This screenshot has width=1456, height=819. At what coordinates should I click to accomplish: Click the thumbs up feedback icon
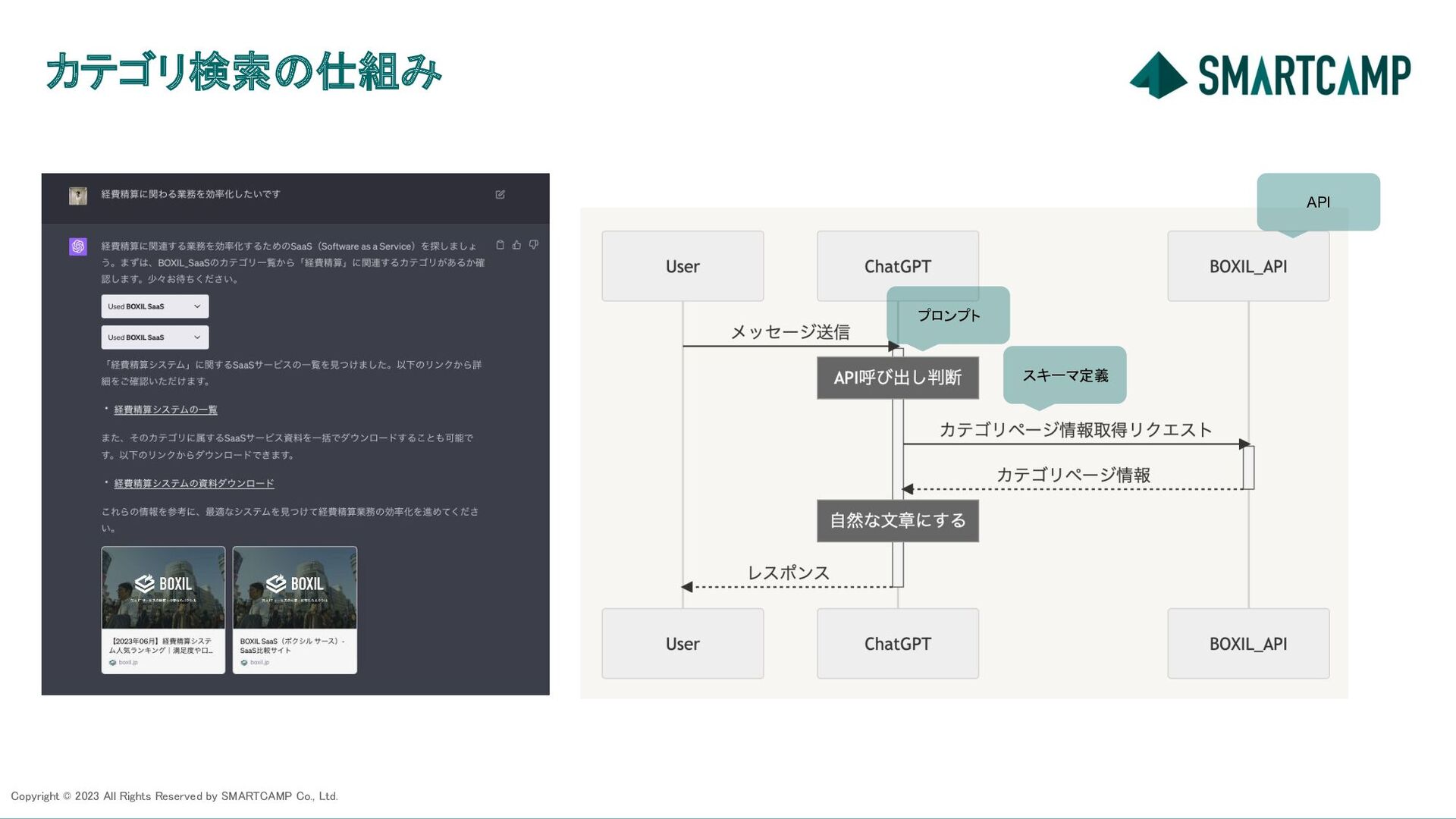(x=516, y=245)
